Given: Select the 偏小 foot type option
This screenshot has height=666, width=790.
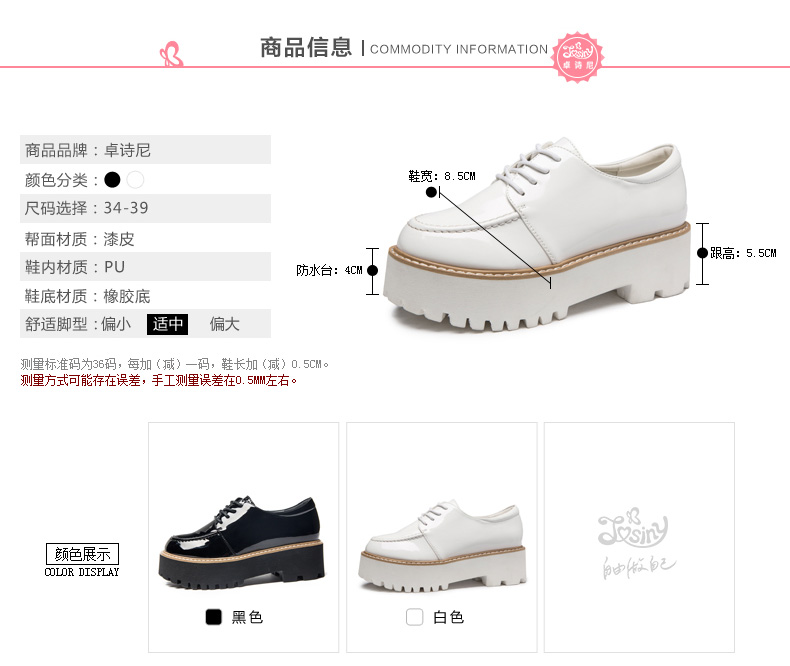Looking at the screenshot, I should pos(116,324).
